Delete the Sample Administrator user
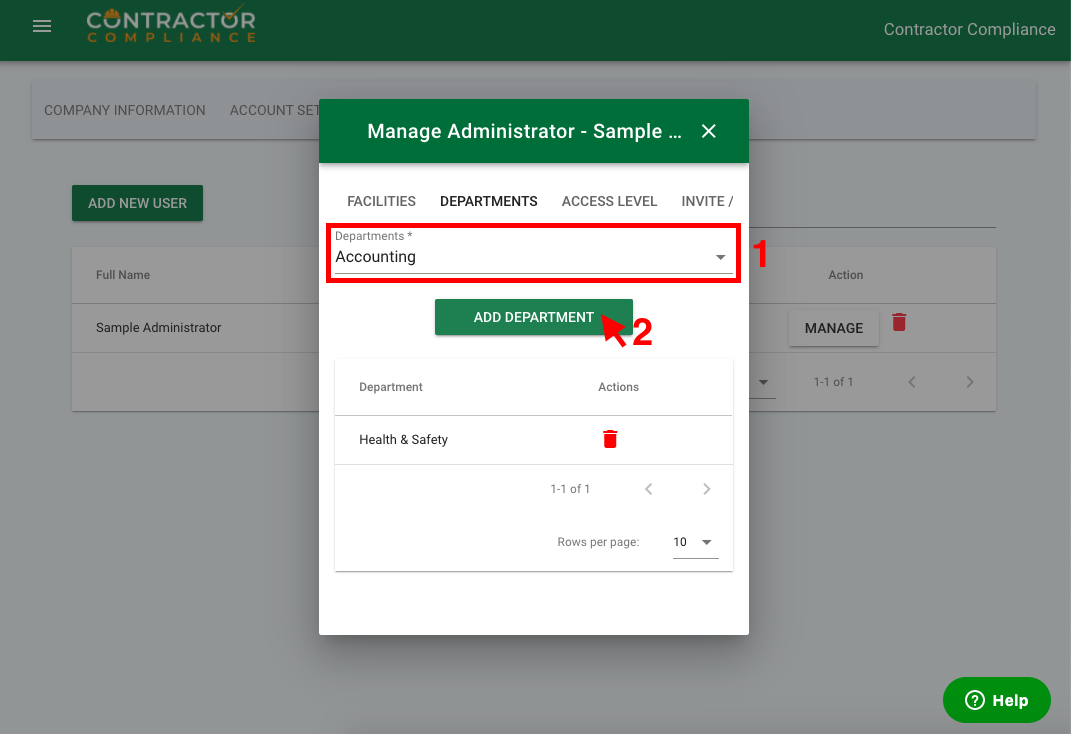Viewport: 1071px width, 734px height. pos(899,322)
